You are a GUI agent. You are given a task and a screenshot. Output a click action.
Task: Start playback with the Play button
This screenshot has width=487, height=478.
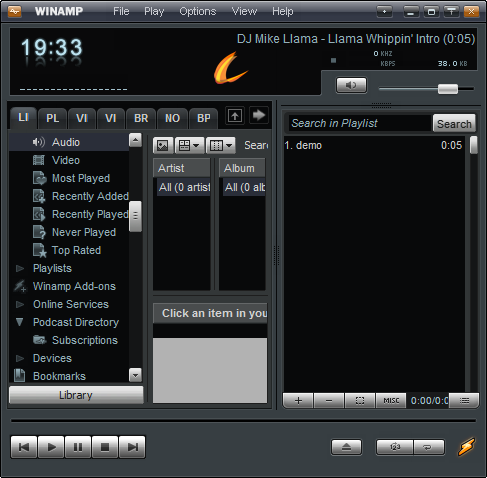tap(51, 447)
